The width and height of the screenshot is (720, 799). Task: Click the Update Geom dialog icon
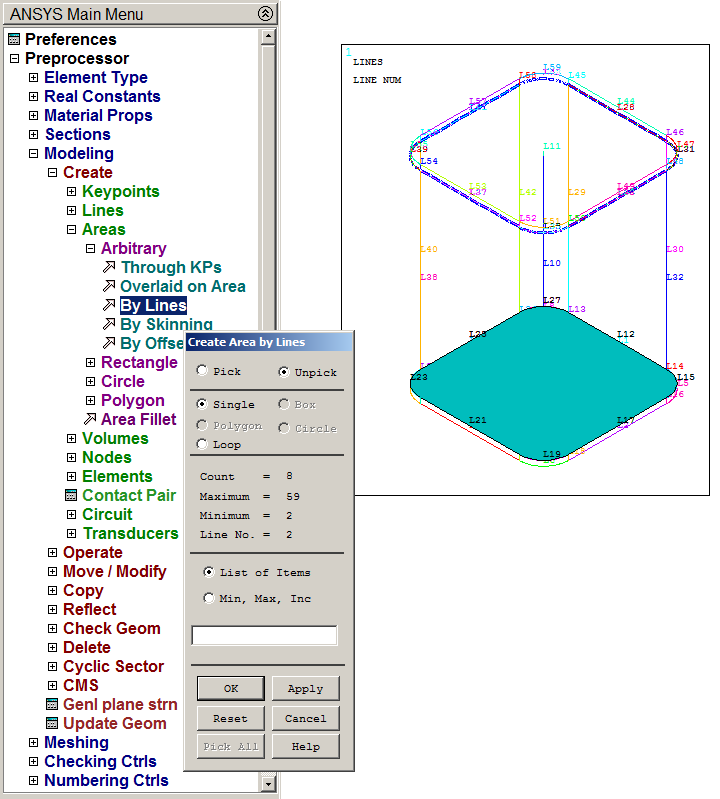pyautogui.click(x=52, y=723)
